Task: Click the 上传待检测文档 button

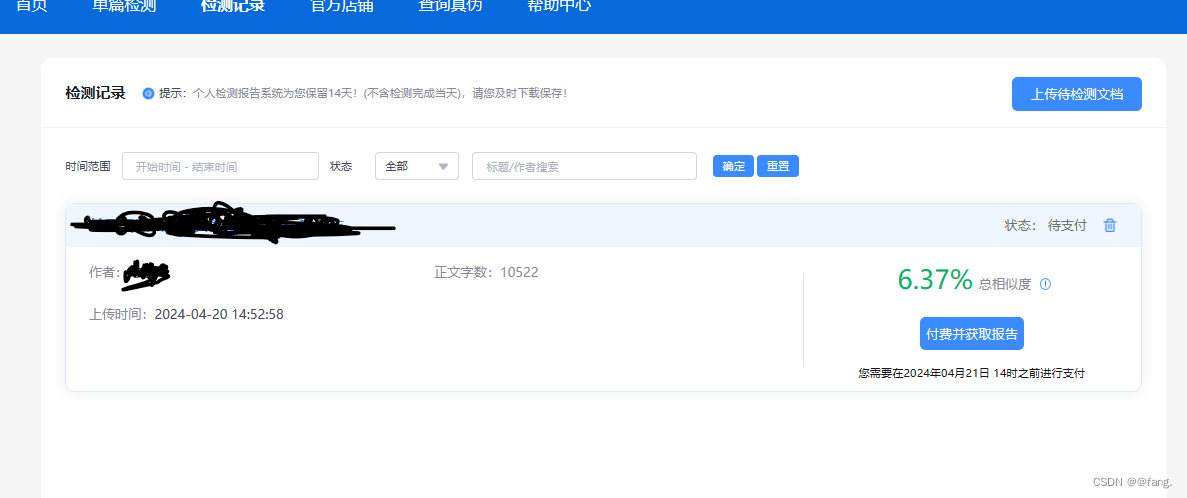Action: [1076, 95]
